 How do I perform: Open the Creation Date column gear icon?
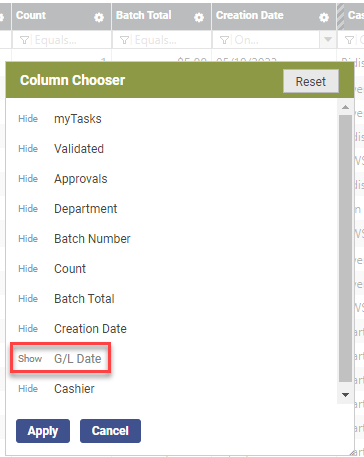[x=324, y=17]
